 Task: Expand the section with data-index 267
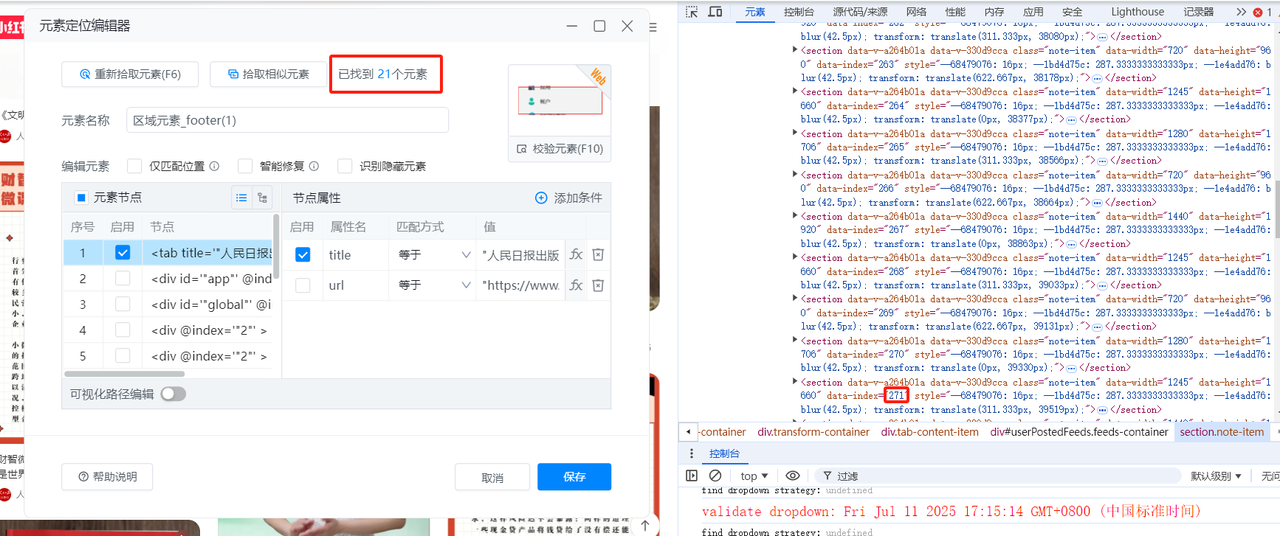point(796,217)
